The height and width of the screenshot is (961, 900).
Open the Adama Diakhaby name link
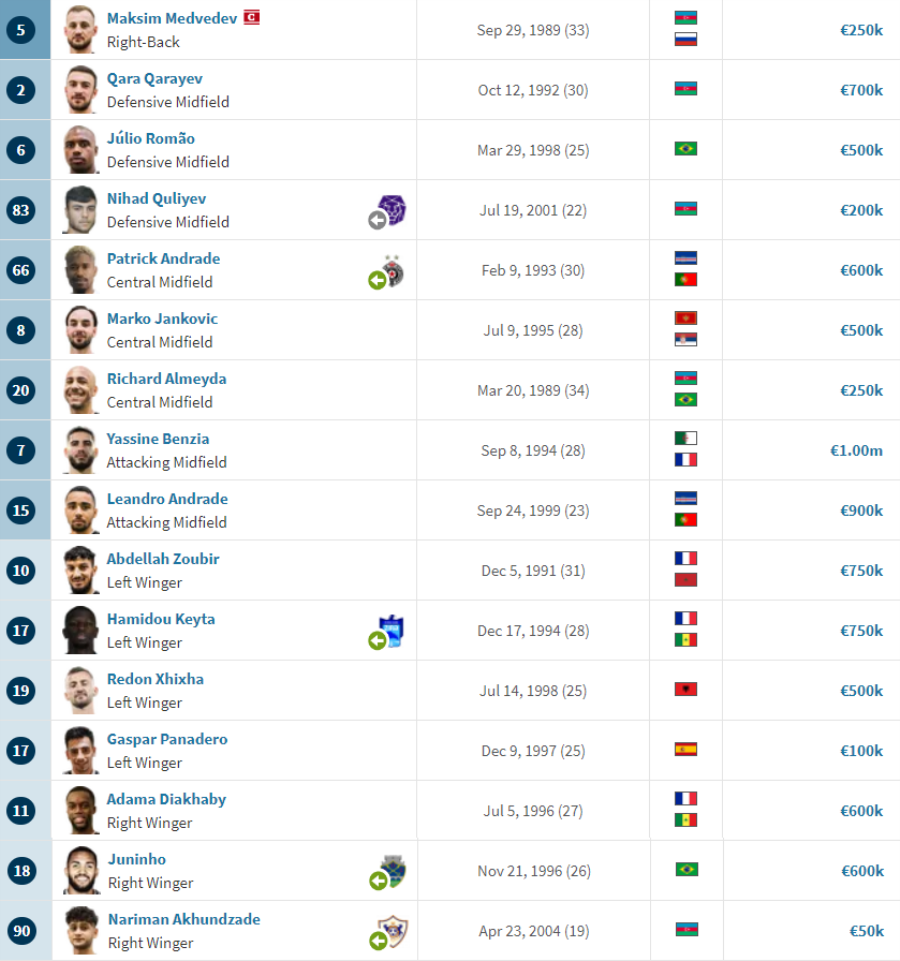tap(166, 799)
